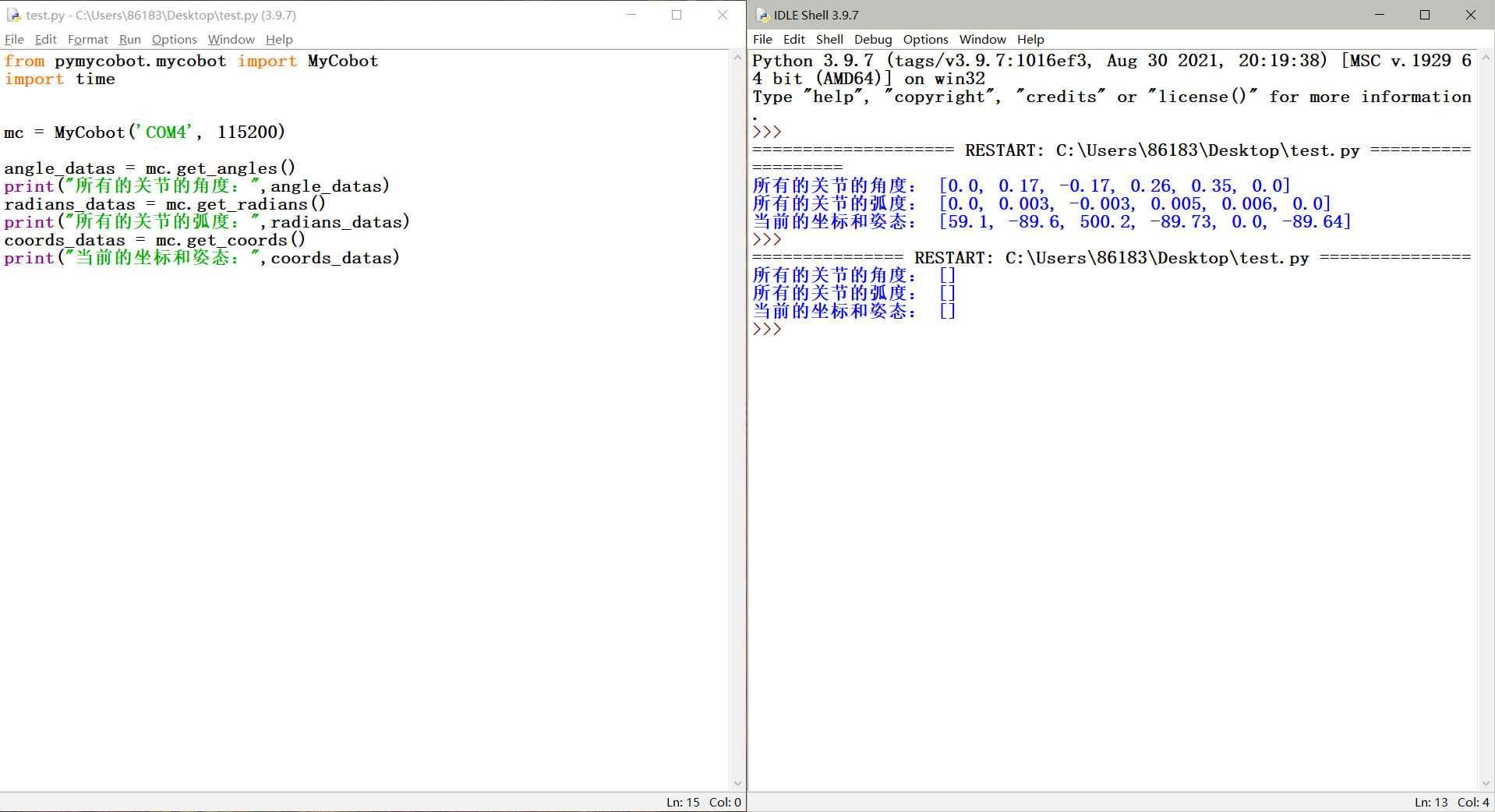Click the test.py window title bar icon
The height and width of the screenshot is (812, 1495).
(x=12, y=15)
